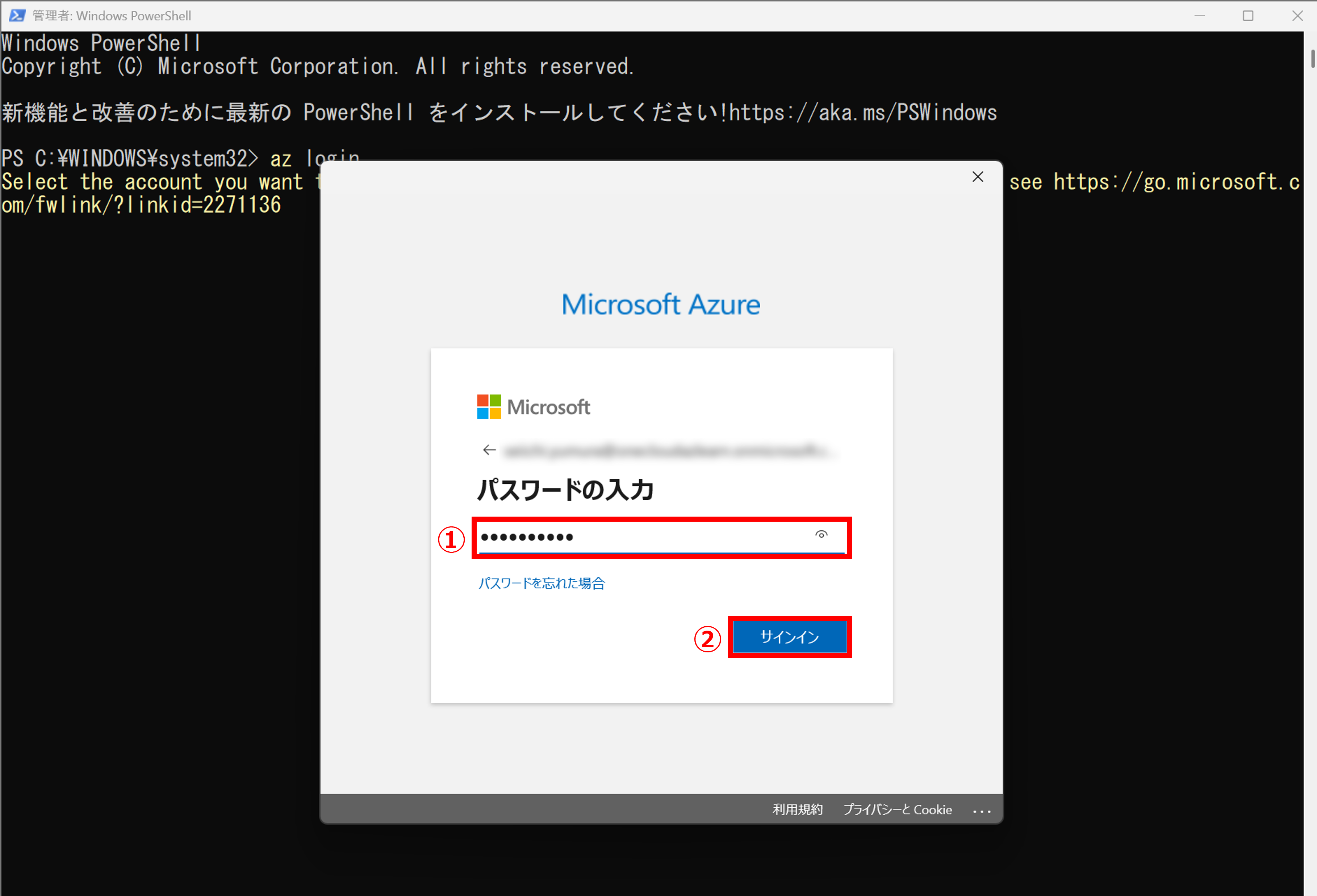Click the Microsoft logo in the sign-in card

pyautogui.click(x=533, y=407)
